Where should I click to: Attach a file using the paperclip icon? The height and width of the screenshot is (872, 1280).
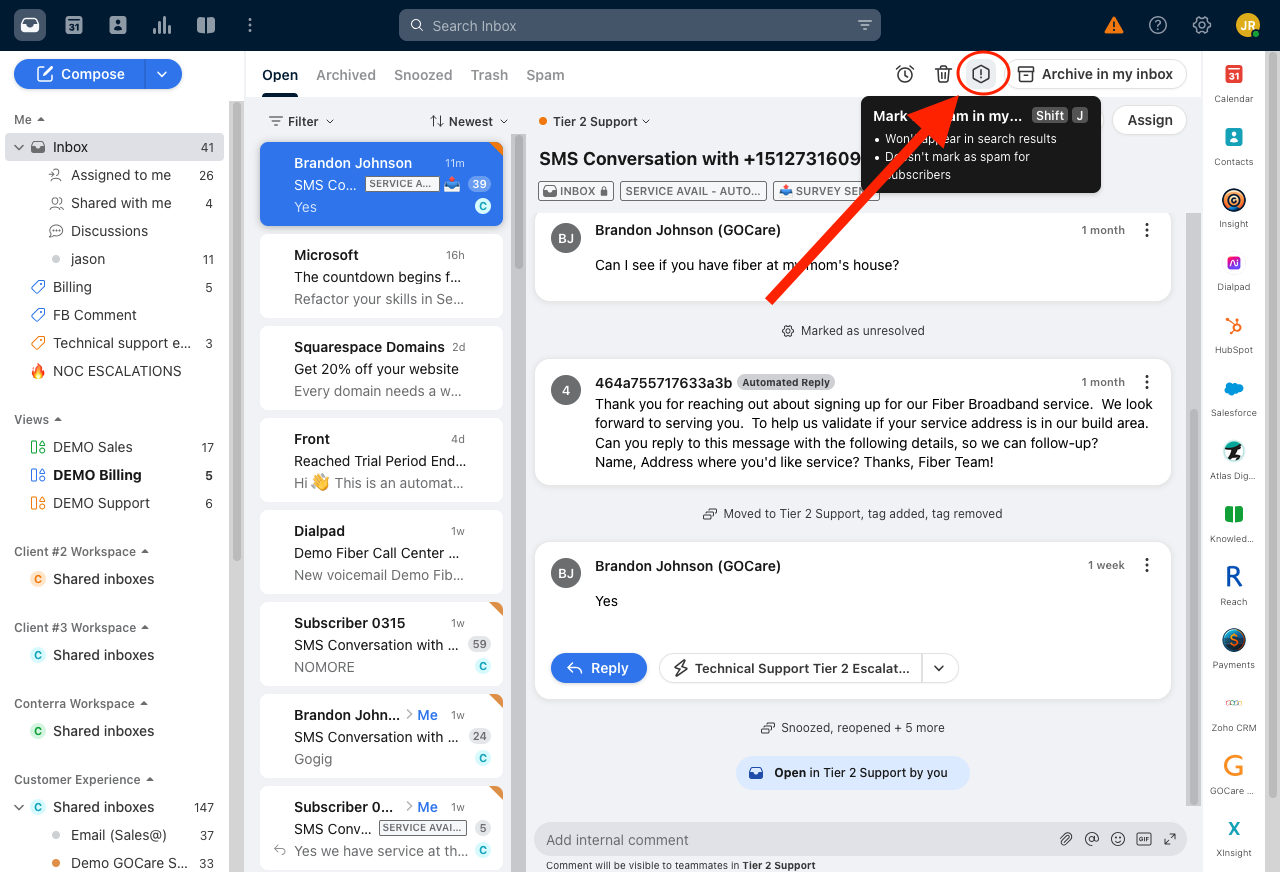1066,839
